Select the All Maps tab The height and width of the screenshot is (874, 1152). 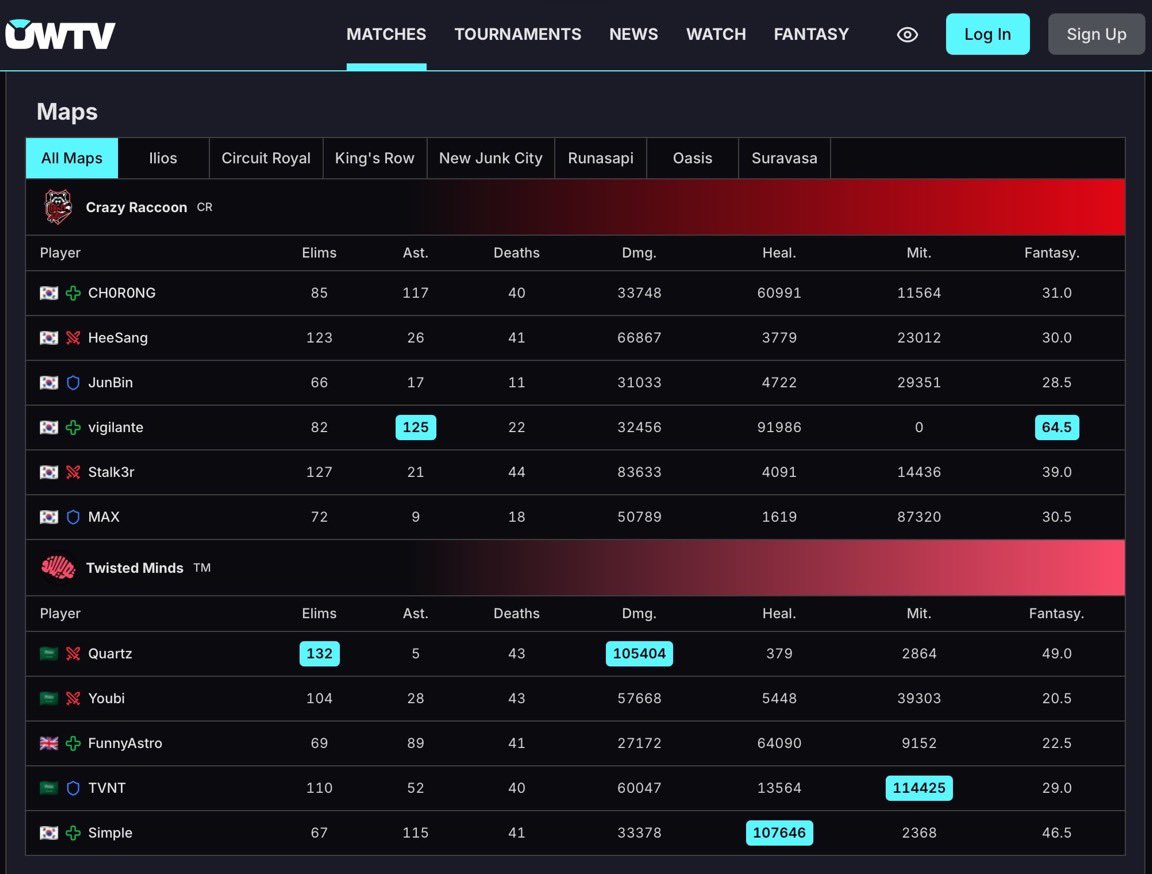pos(72,158)
